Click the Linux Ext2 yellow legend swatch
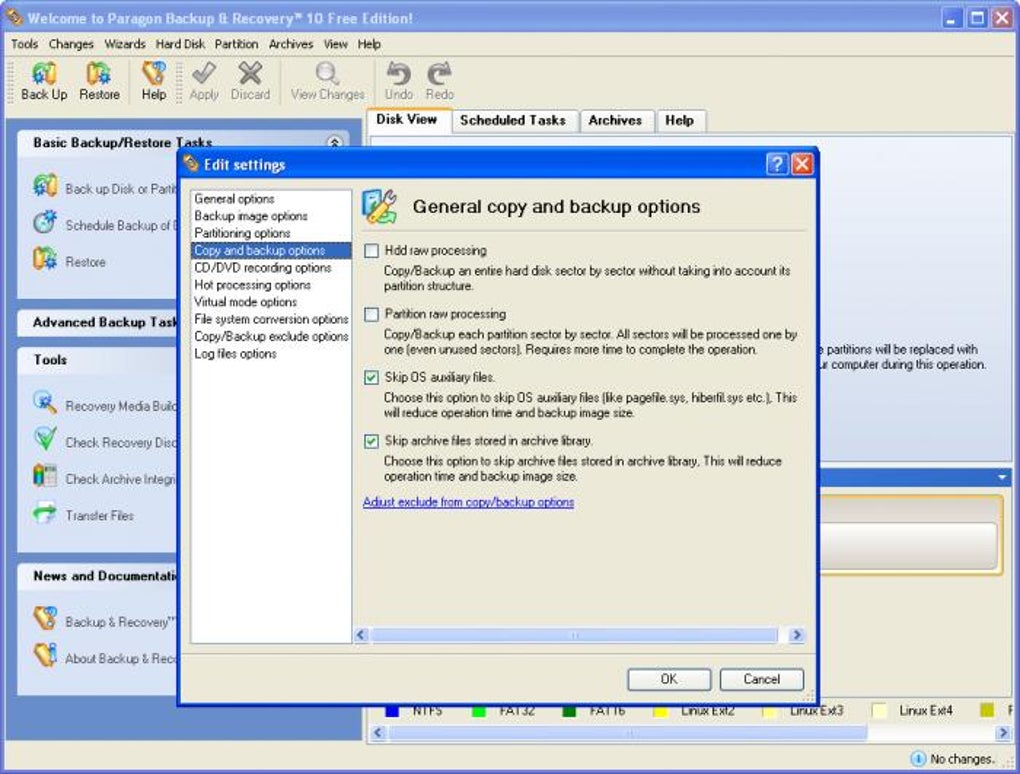 tap(661, 712)
